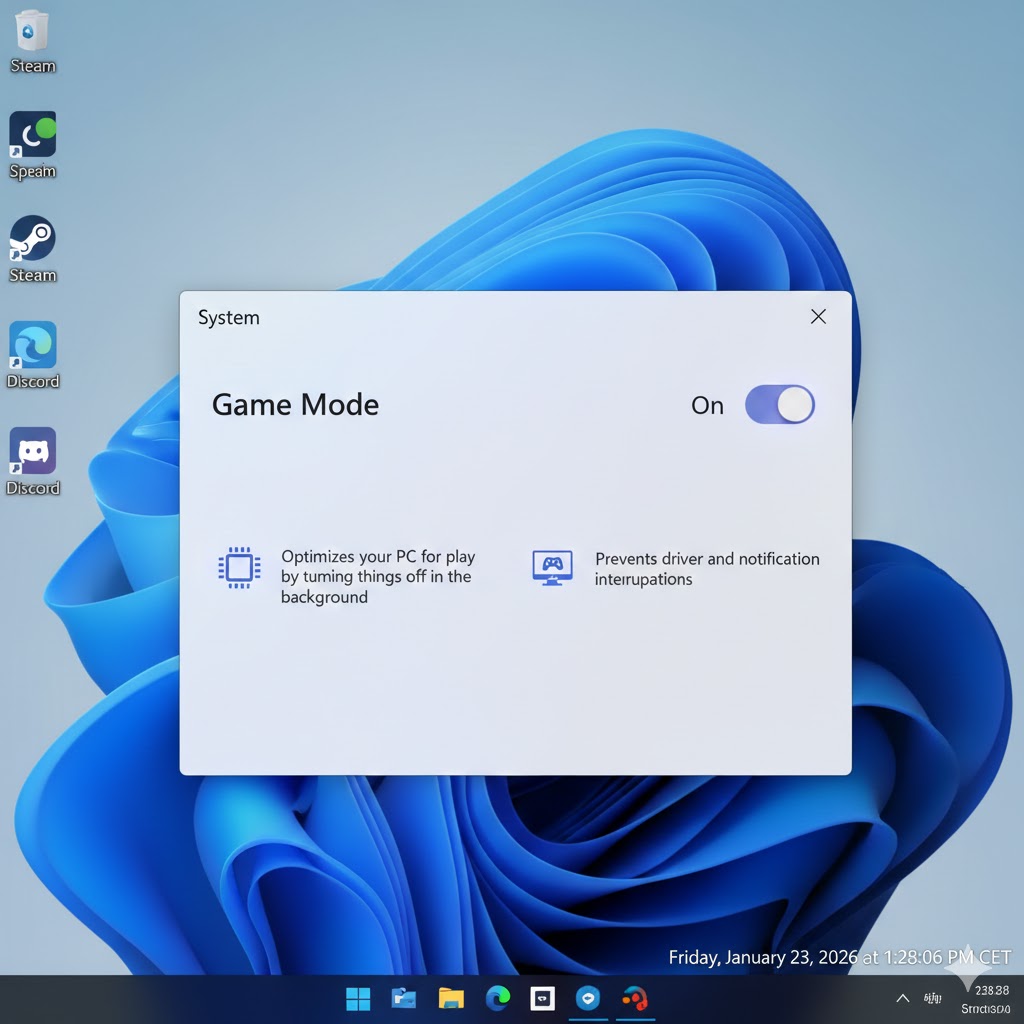The width and height of the screenshot is (1024, 1024).
Task: Close the System dialog
Action: pyautogui.click(x=818, y=316)
